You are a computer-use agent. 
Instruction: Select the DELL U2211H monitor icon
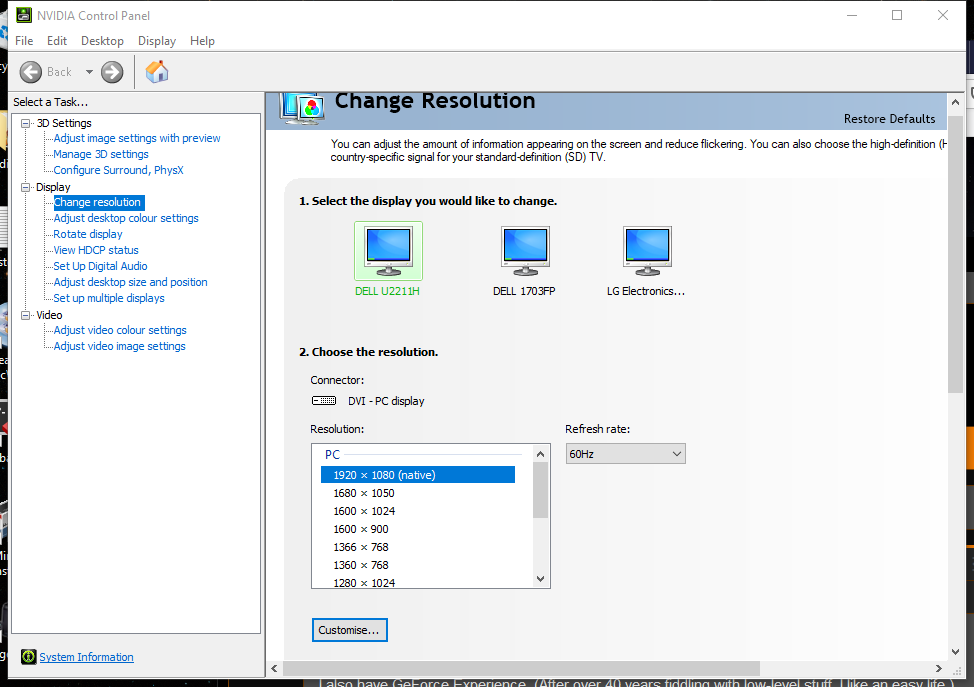click(x=388, y=252)
